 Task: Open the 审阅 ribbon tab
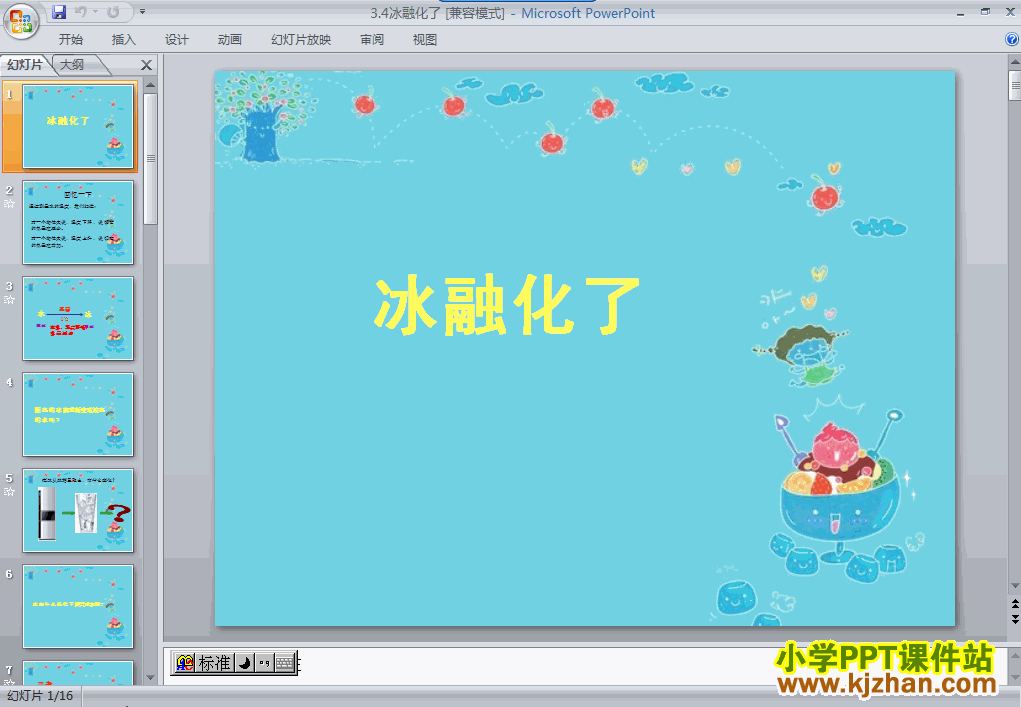coord(372,40)
